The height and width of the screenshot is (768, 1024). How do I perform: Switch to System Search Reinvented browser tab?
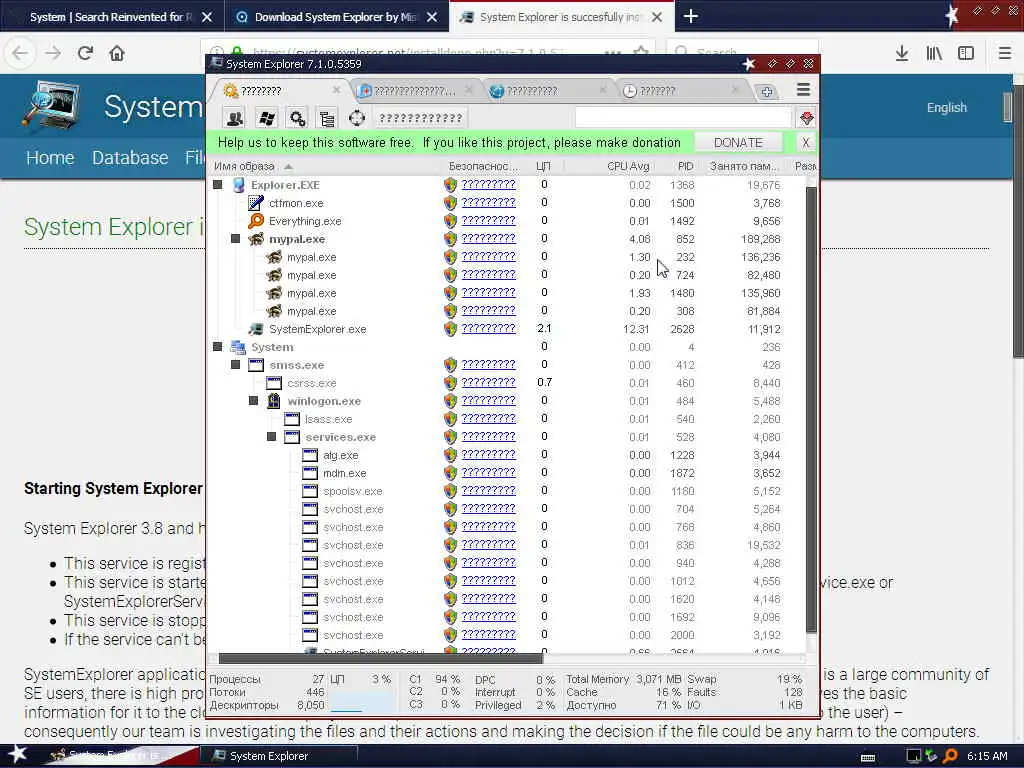112,16
